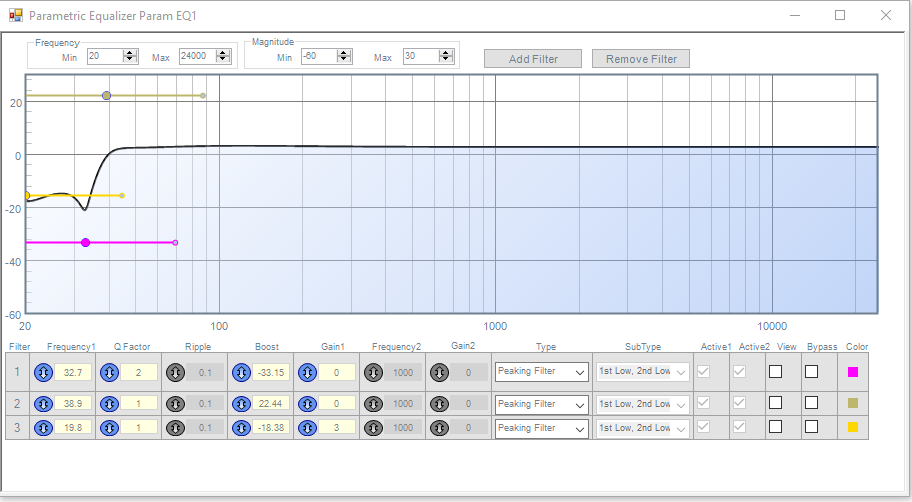Open Type dropdown for filter 2

[x=542, y=404]
